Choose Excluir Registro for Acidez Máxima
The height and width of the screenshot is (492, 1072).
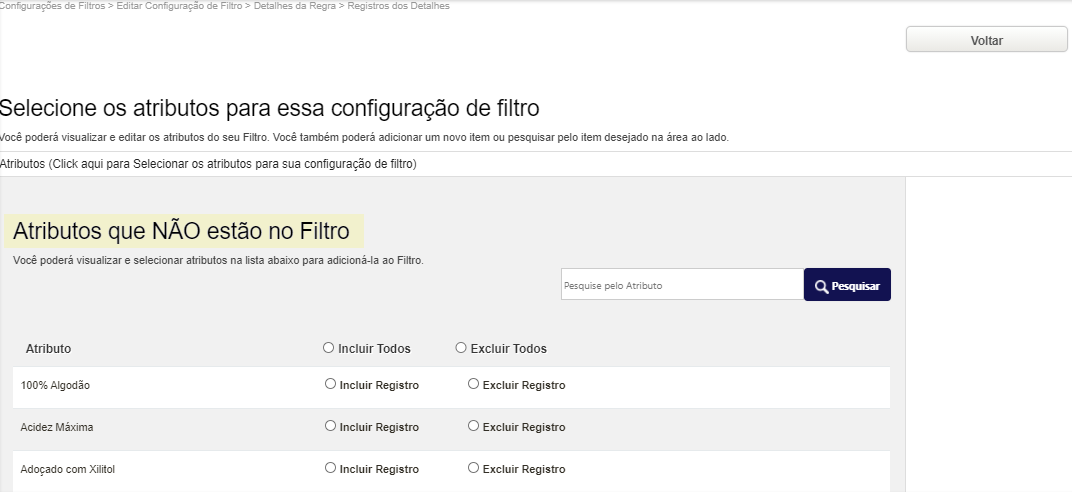473,426
